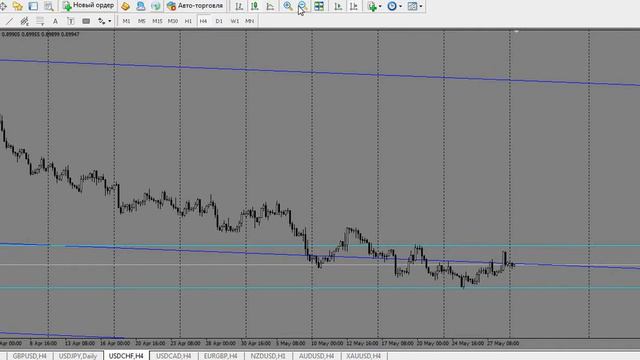
Task: Set timeframe to M30
Action: tap(173, 21)
